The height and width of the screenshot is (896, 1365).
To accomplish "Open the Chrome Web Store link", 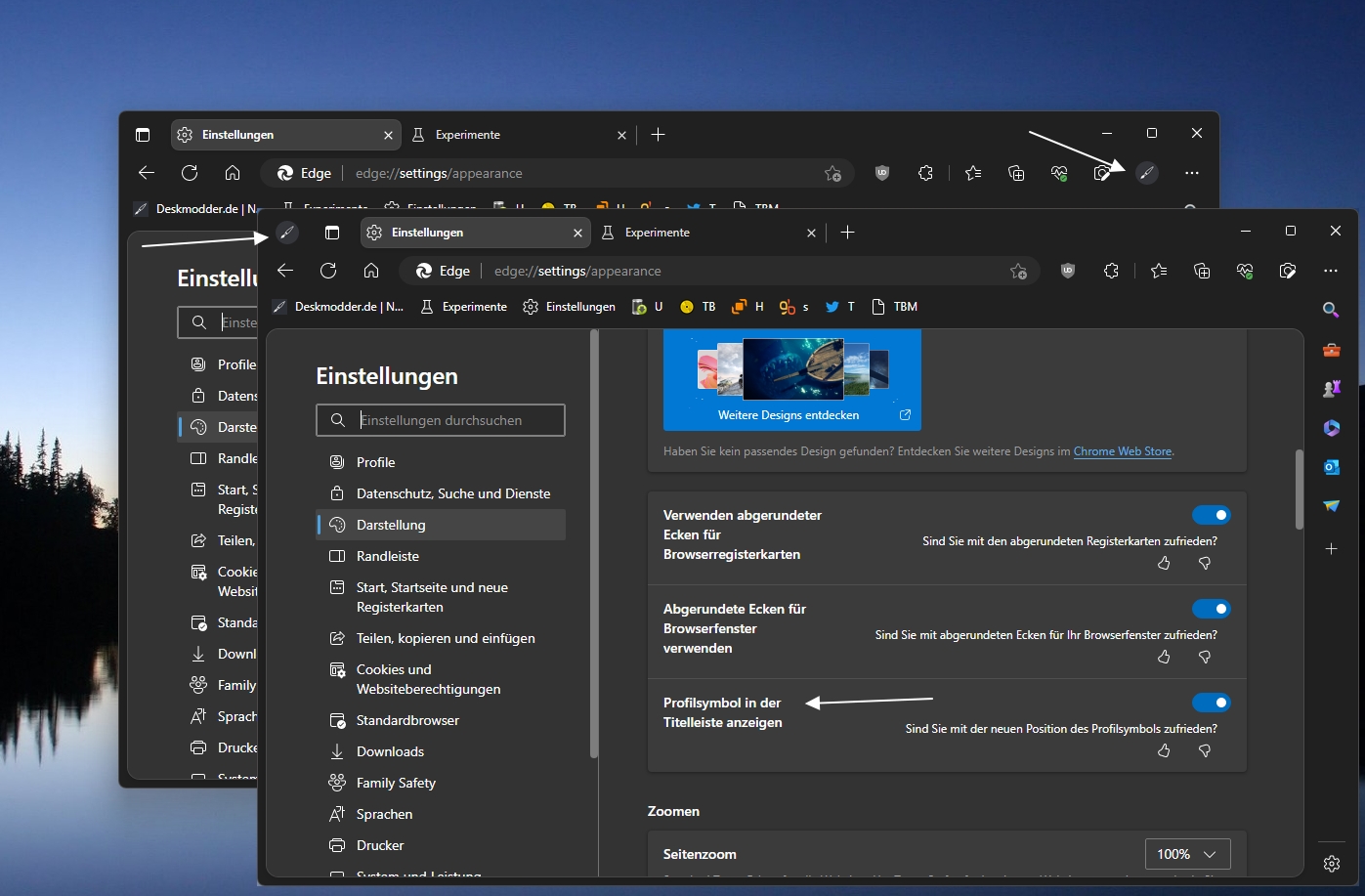I will click(1123, 451).
